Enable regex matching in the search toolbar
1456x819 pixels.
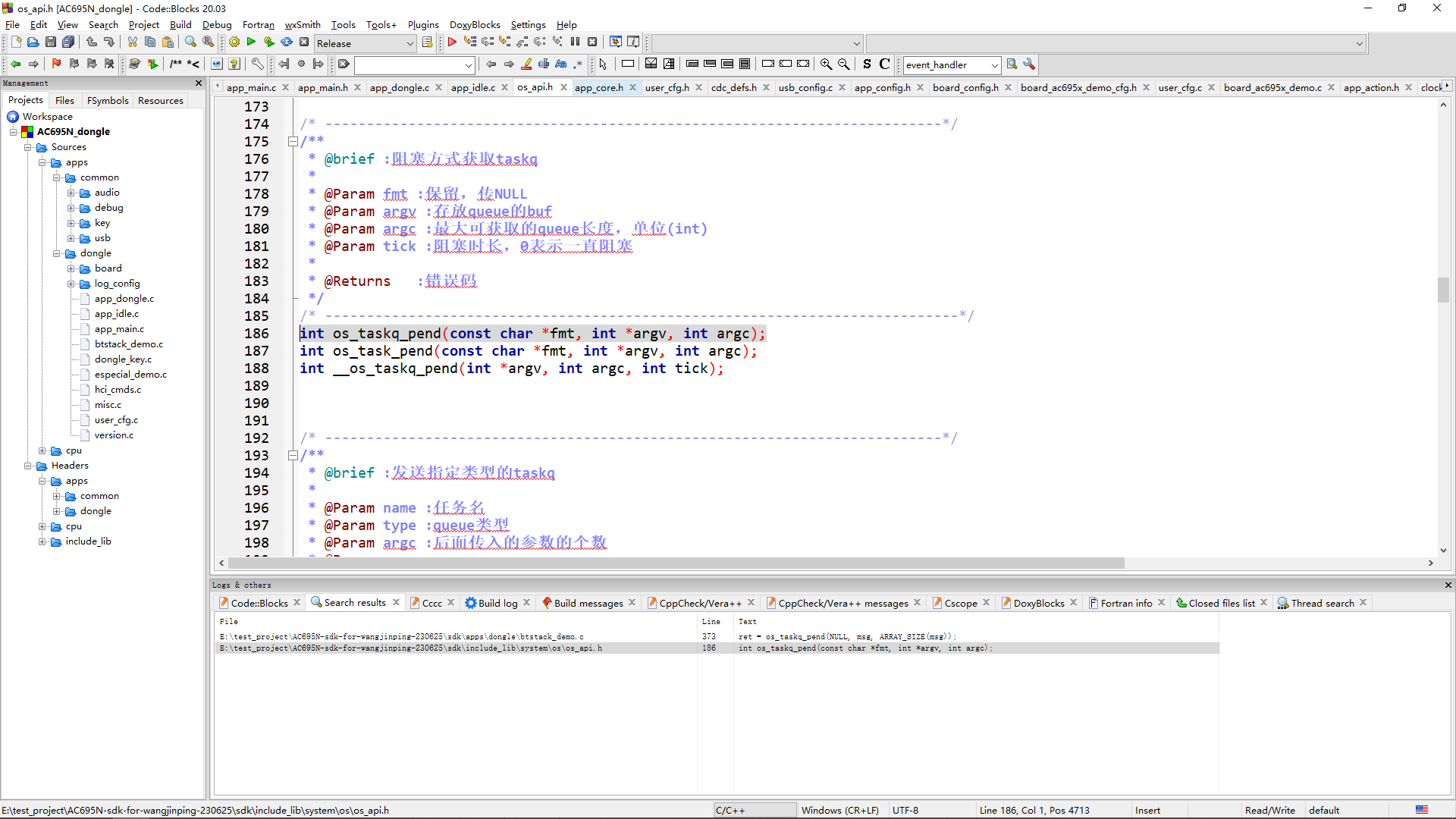578,64
